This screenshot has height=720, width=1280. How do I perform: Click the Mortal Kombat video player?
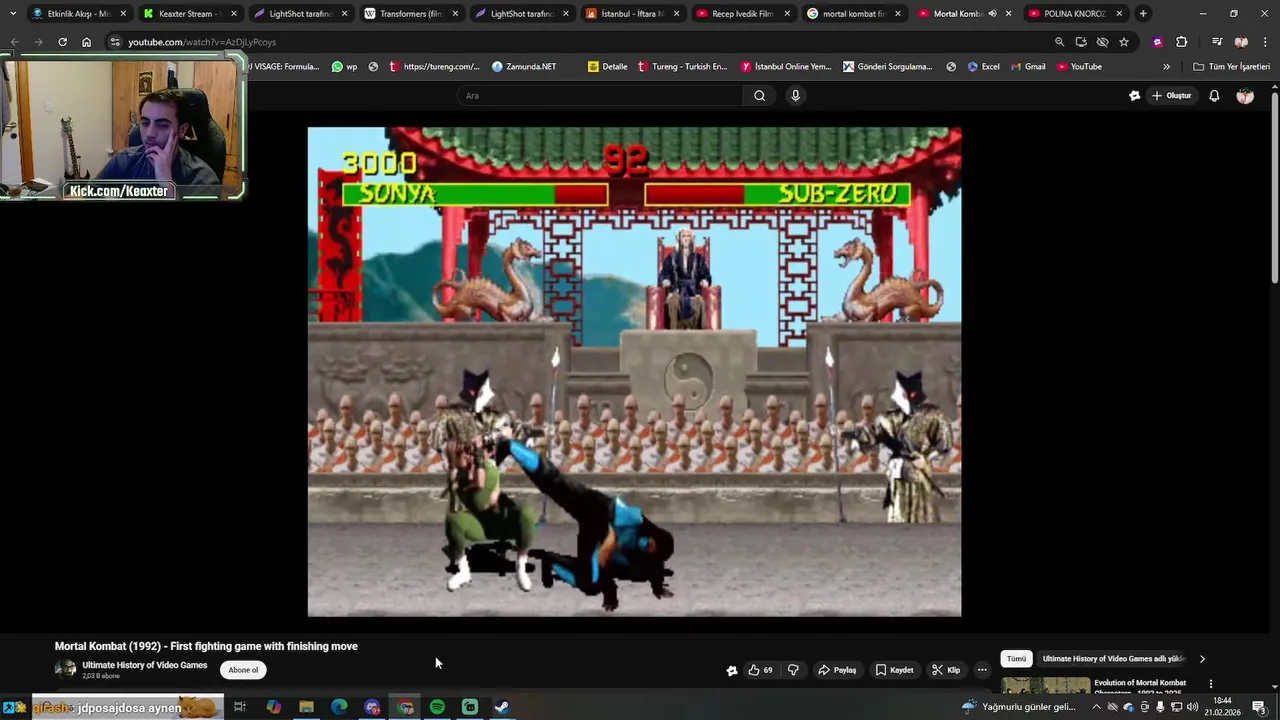pos(634,371)
